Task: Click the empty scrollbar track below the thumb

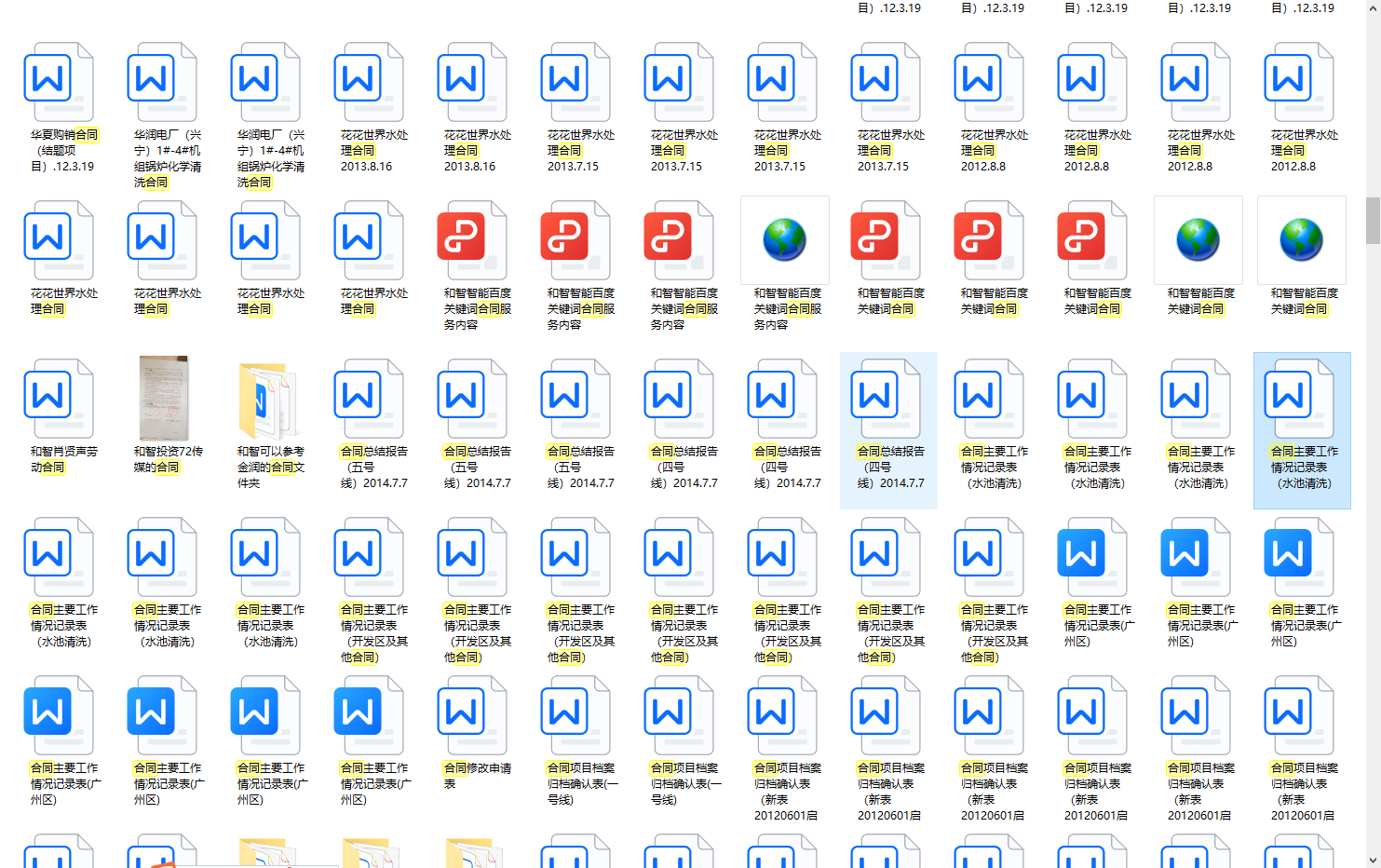Action: pyautogui.click(x=1373, y=559)
